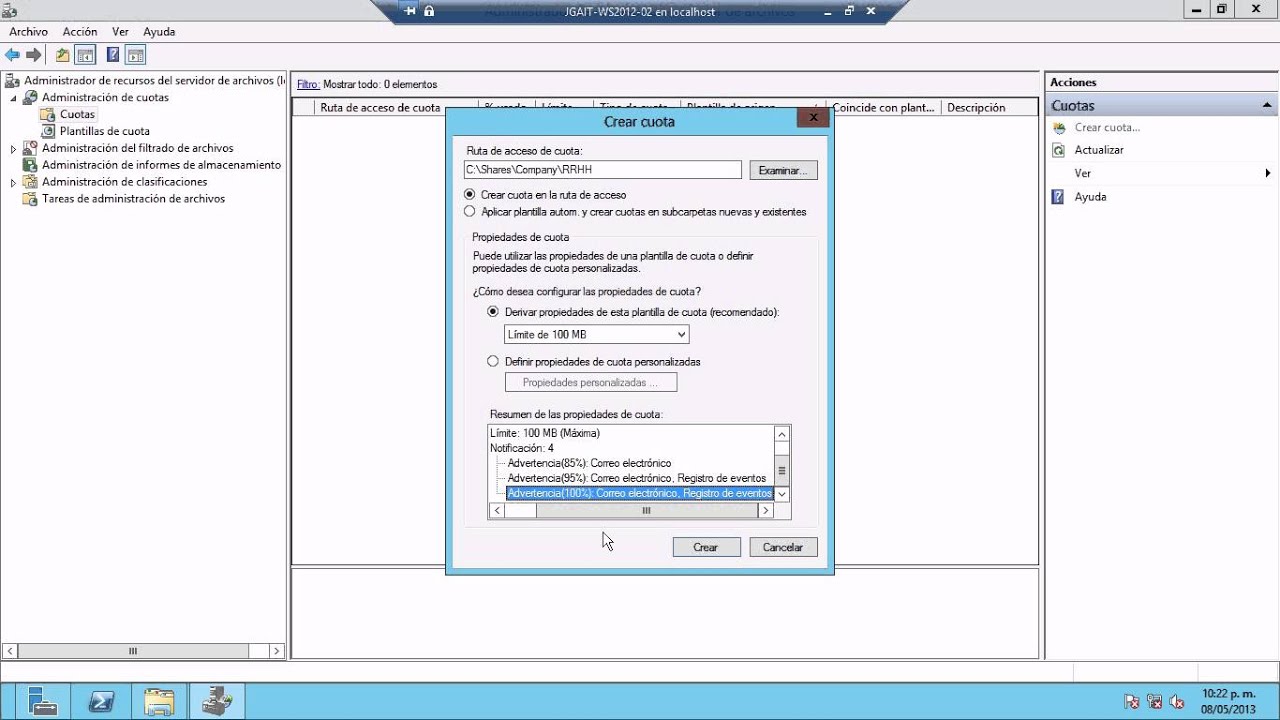Viewport: 1280px width, 720px height.
Task: Click the pin icon in VM connection bar
Action: [410, 11]
